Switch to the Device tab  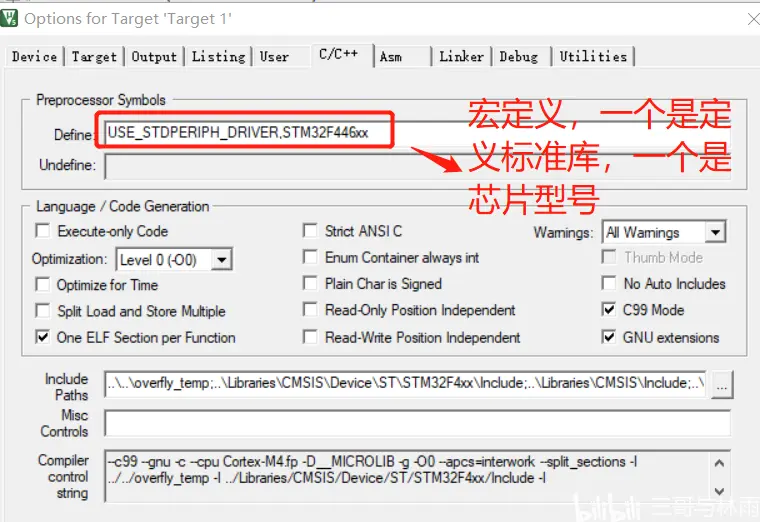click(34, 57)
